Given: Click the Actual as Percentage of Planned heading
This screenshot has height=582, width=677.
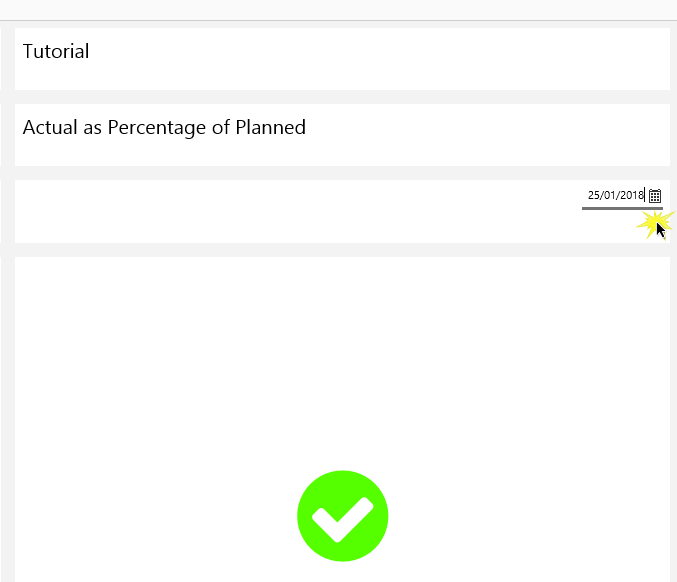Looking at the screenshot, I should pos(164,127).
